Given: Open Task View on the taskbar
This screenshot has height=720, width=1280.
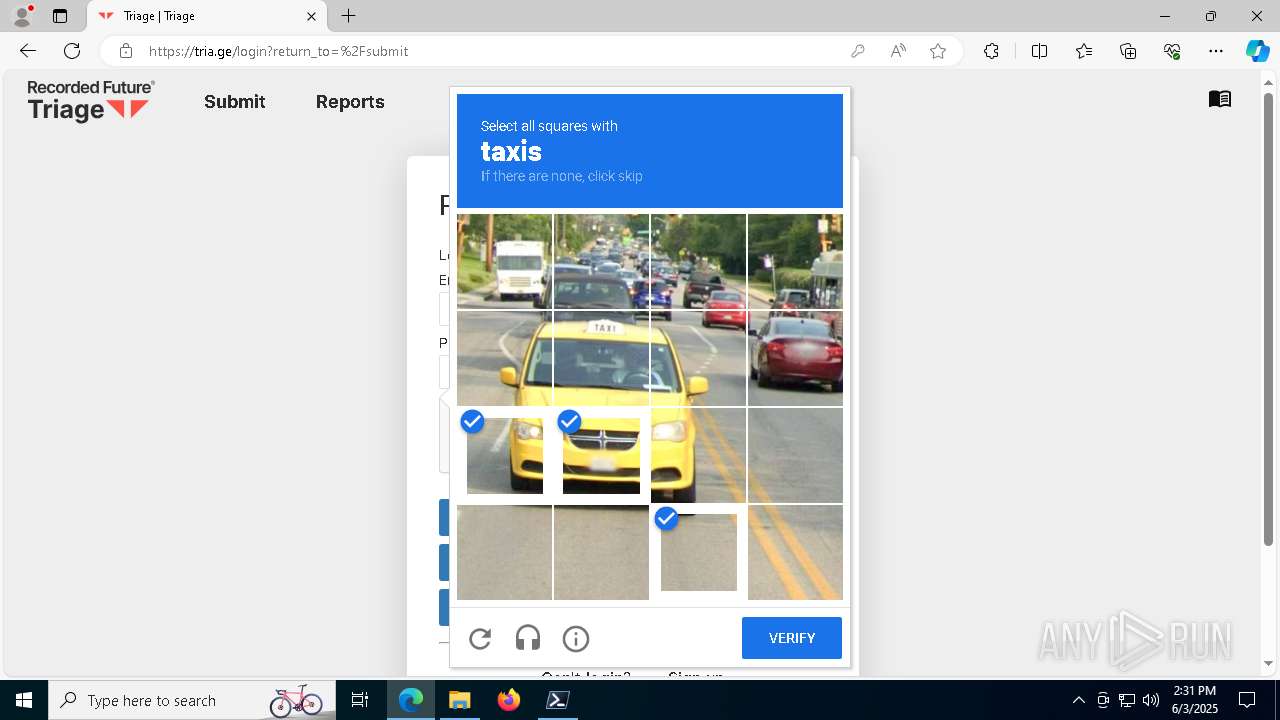Looking at the screenshot, I should 360,700.
